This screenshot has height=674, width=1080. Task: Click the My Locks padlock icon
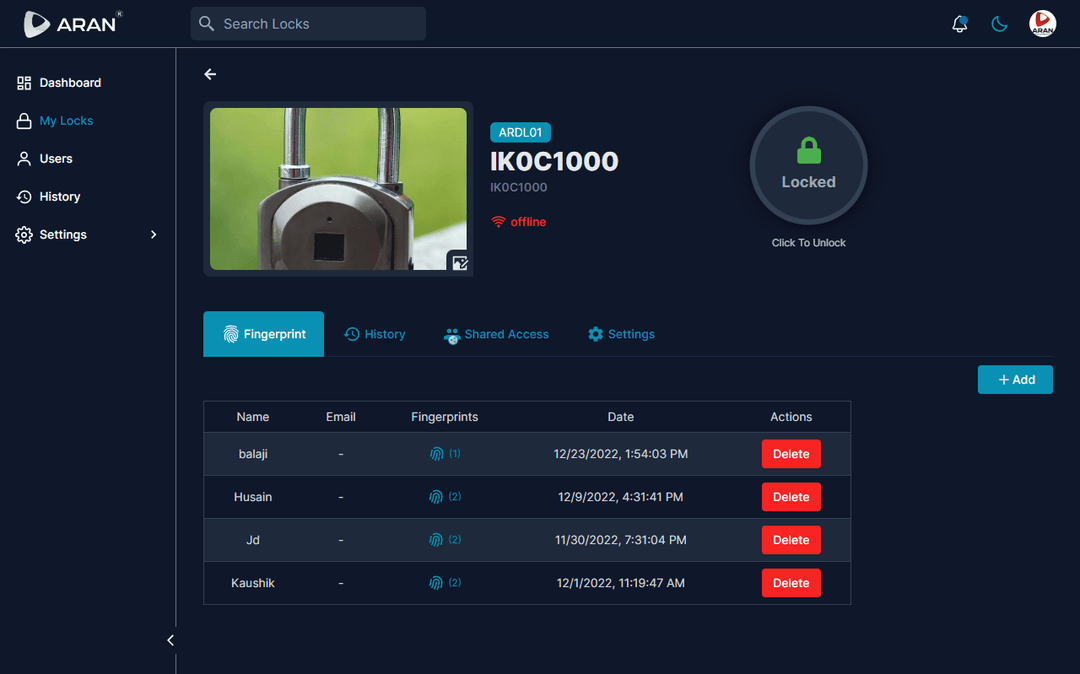24,121
